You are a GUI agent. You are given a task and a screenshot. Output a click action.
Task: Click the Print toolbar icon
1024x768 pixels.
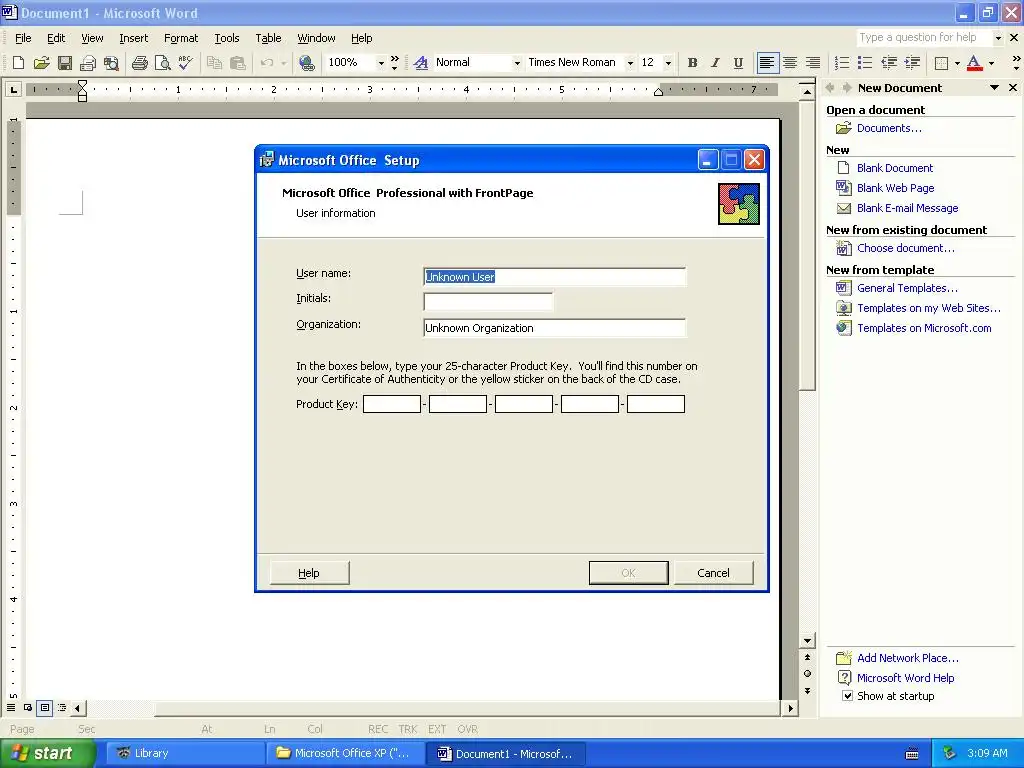[140, 63]
